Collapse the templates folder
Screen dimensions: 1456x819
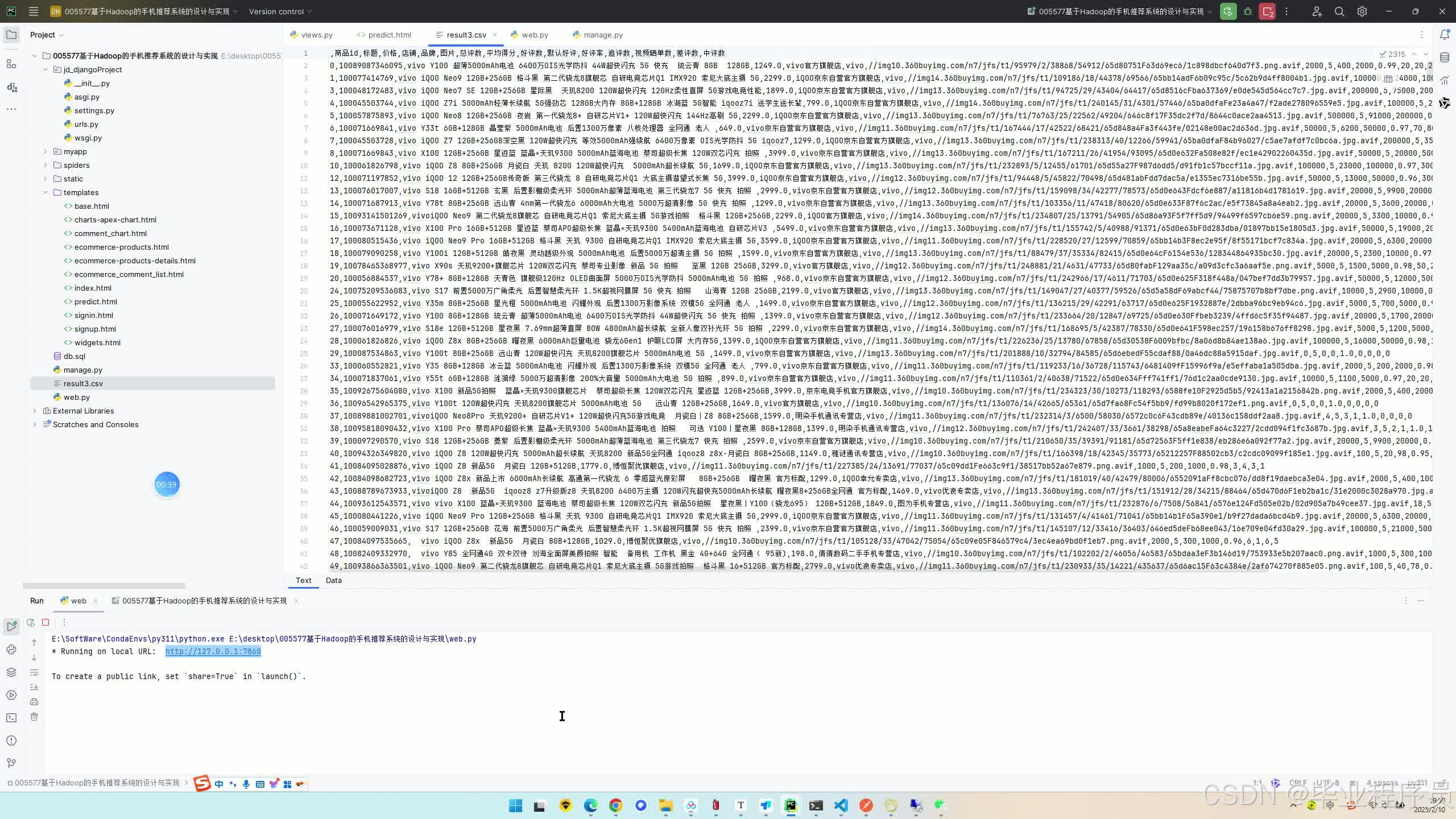[45, 192]
